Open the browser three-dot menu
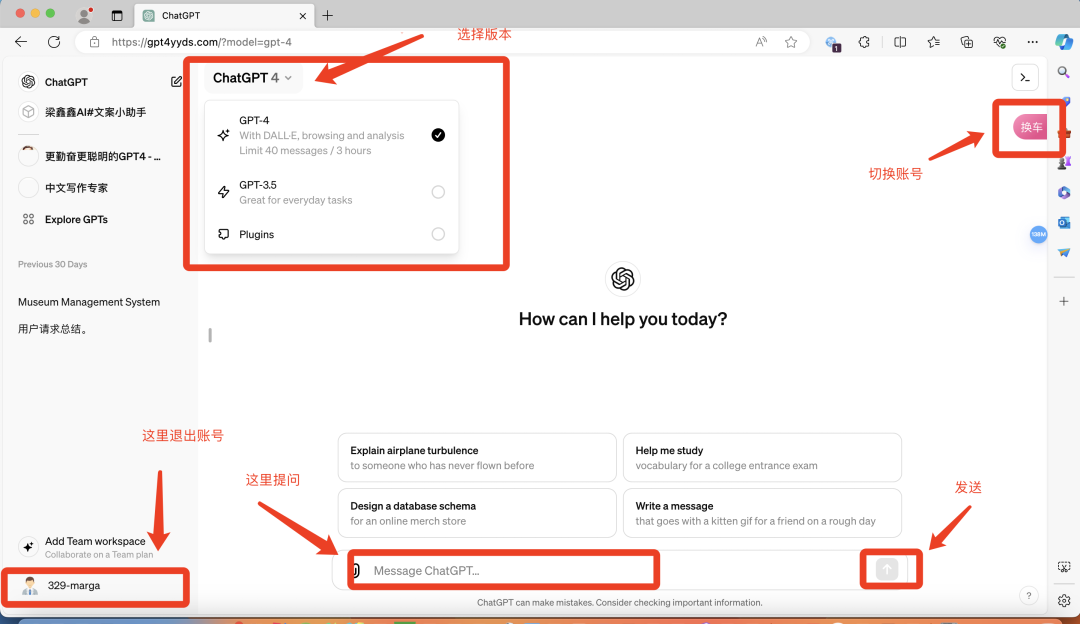 (1032, 42)
